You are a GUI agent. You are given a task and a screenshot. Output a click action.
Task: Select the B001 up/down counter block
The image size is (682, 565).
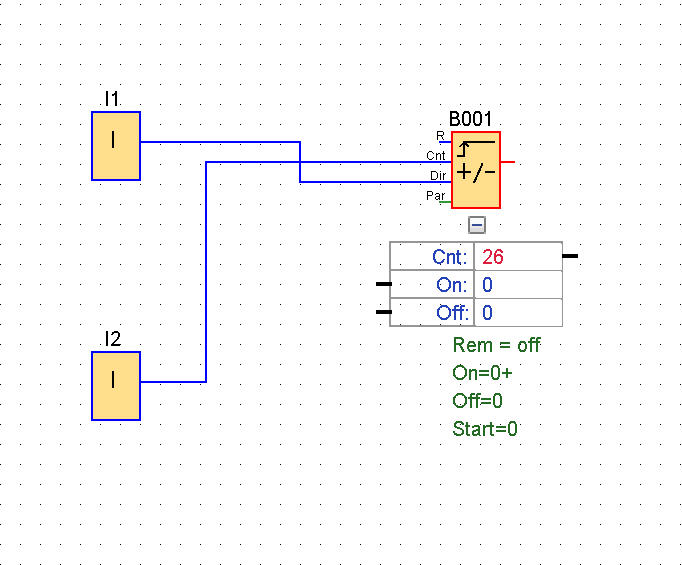point(476,170)
